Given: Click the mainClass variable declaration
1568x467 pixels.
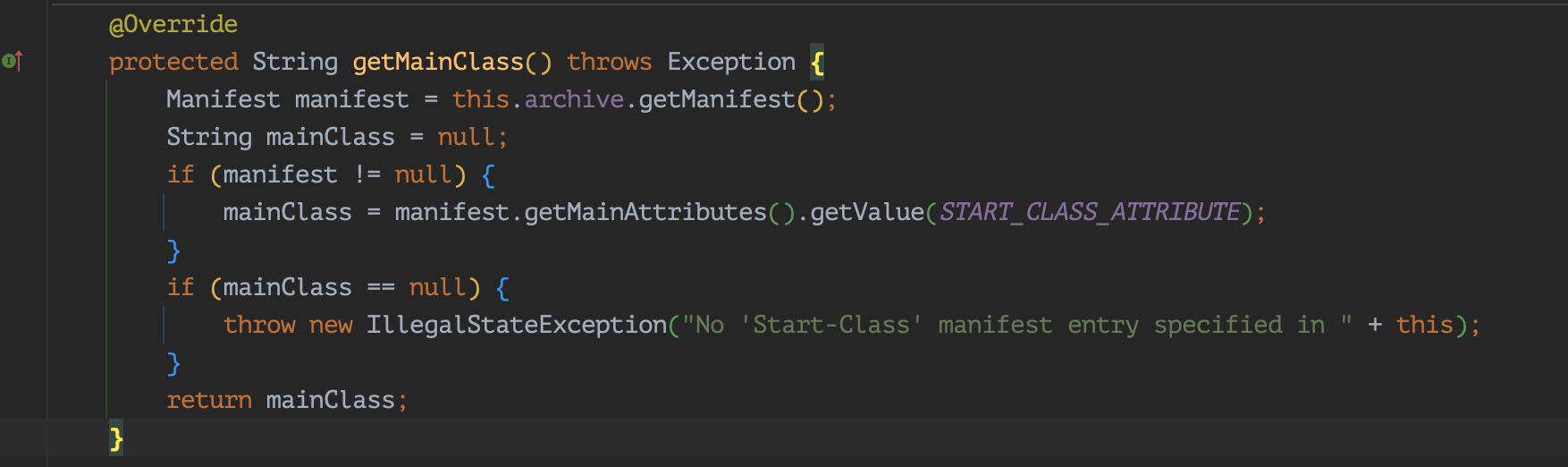Looking at the screenshot, I should click(x=331, y=137).
